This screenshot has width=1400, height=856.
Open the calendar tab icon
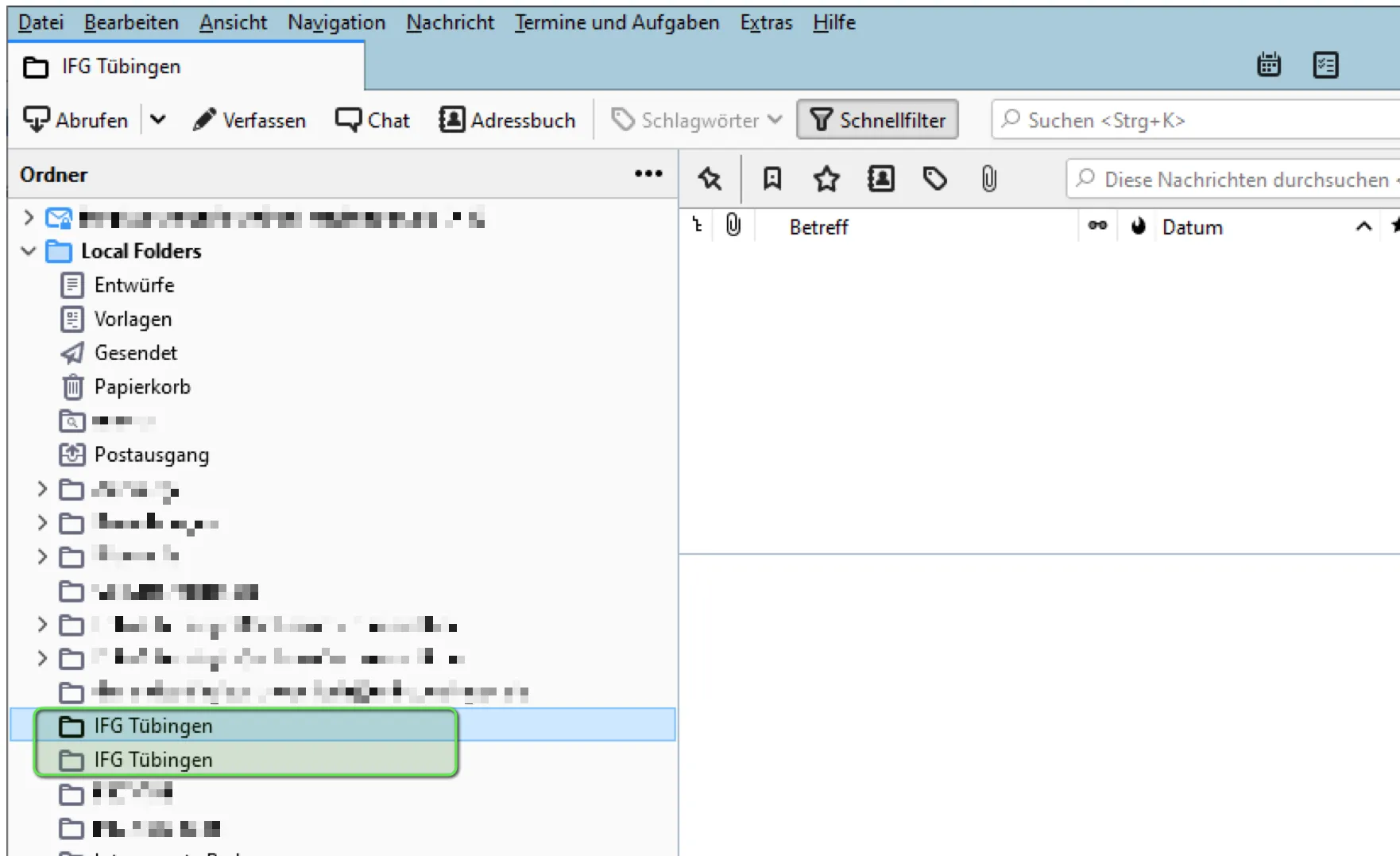pos(1269,64)
